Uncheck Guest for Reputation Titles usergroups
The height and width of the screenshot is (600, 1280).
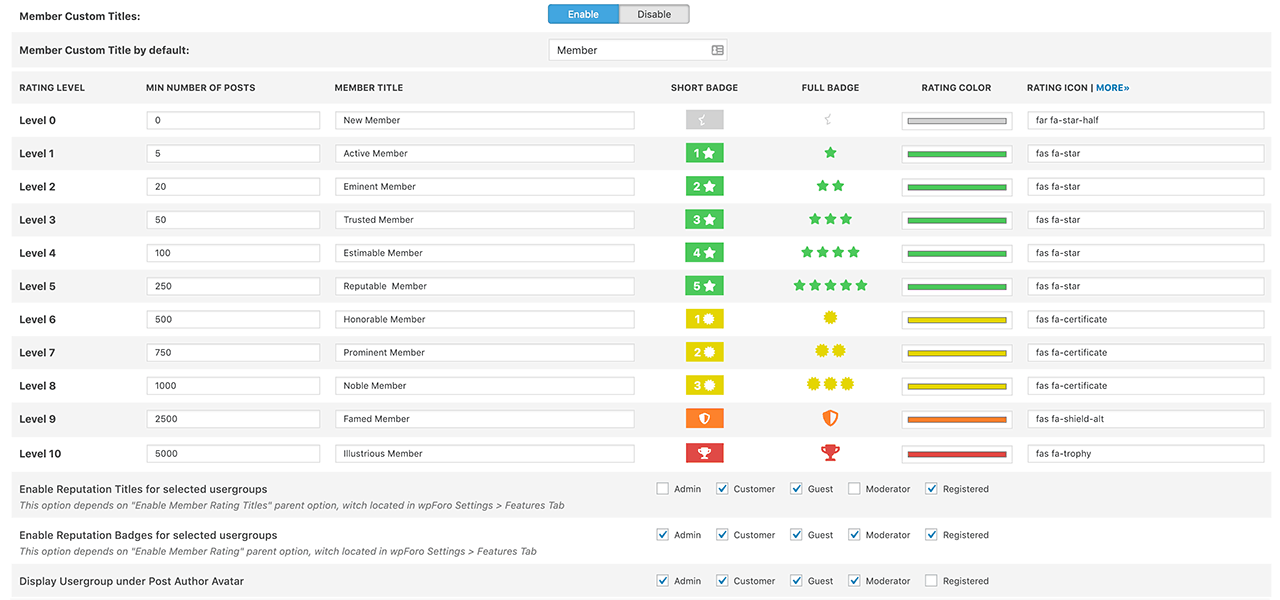coord(796,489)
